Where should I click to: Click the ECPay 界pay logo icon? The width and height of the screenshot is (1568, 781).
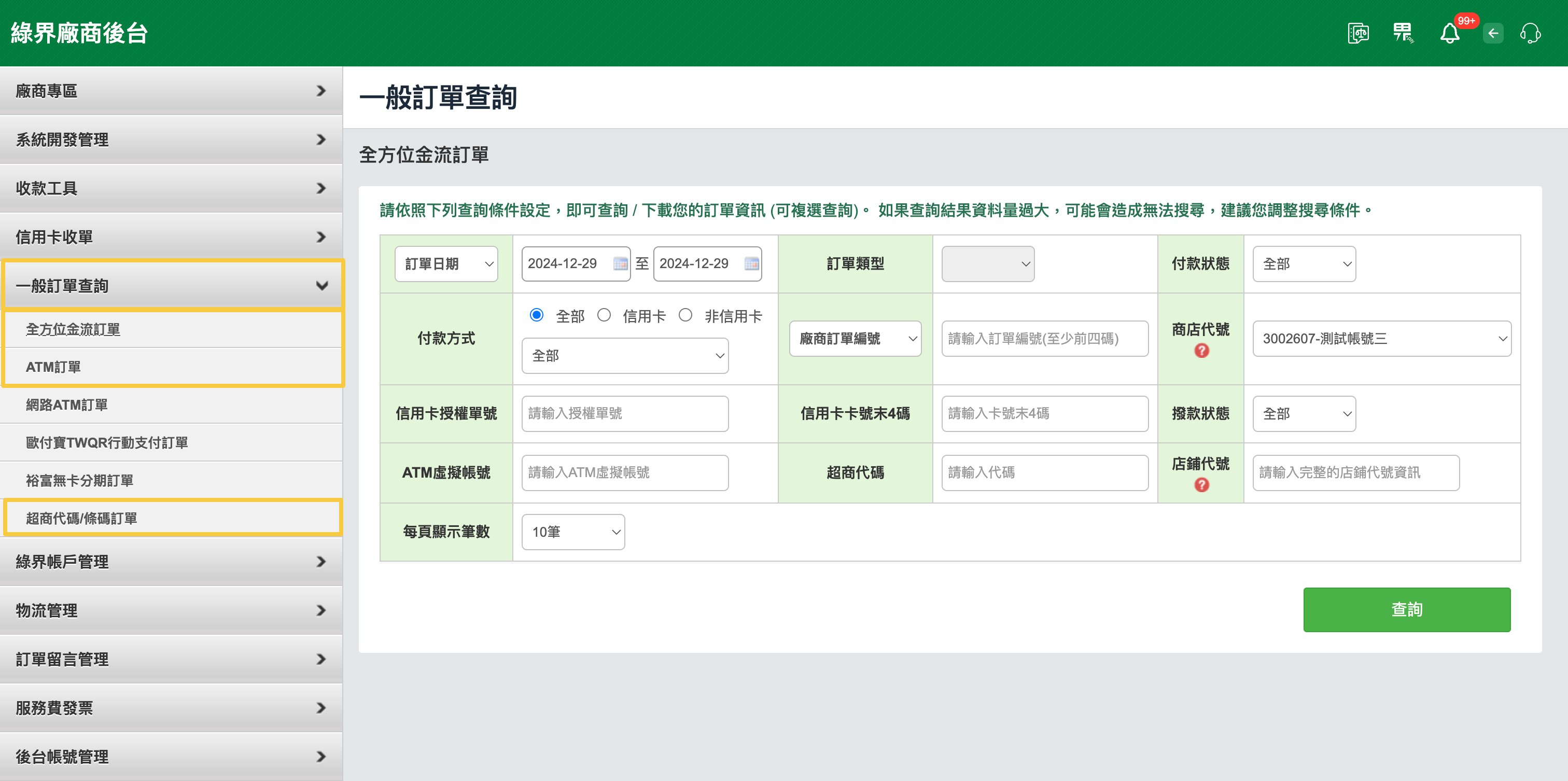pos(1403,33)
